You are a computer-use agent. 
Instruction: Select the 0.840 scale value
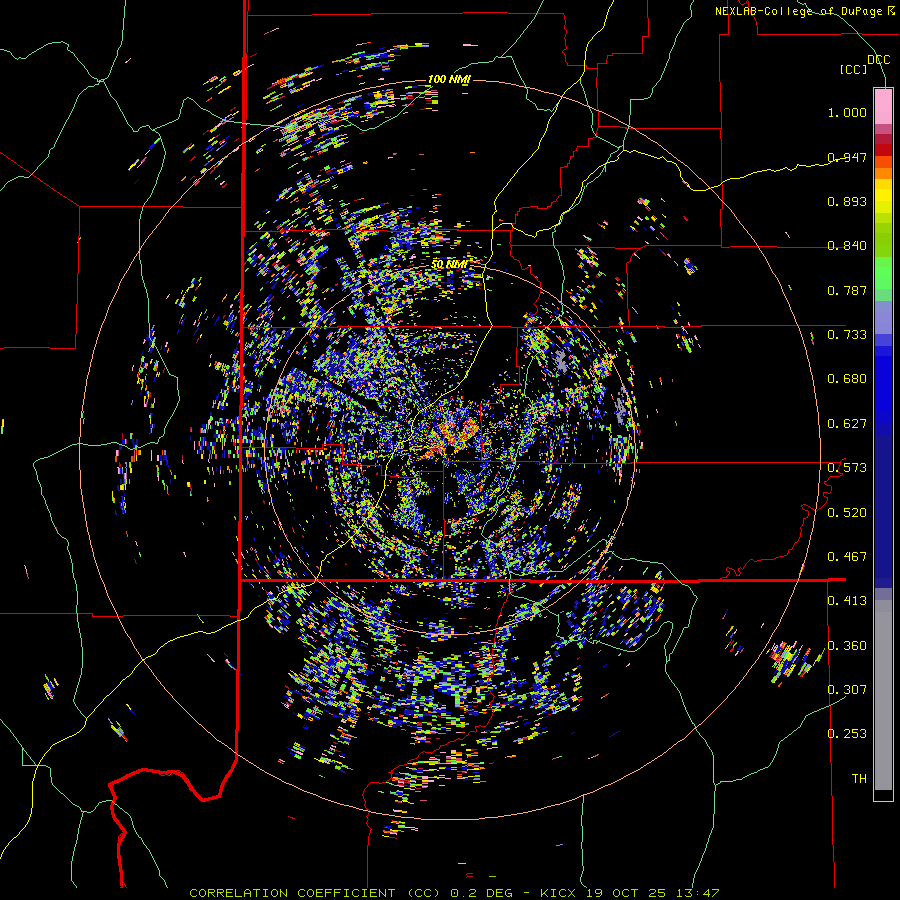[x=847, y=246]
